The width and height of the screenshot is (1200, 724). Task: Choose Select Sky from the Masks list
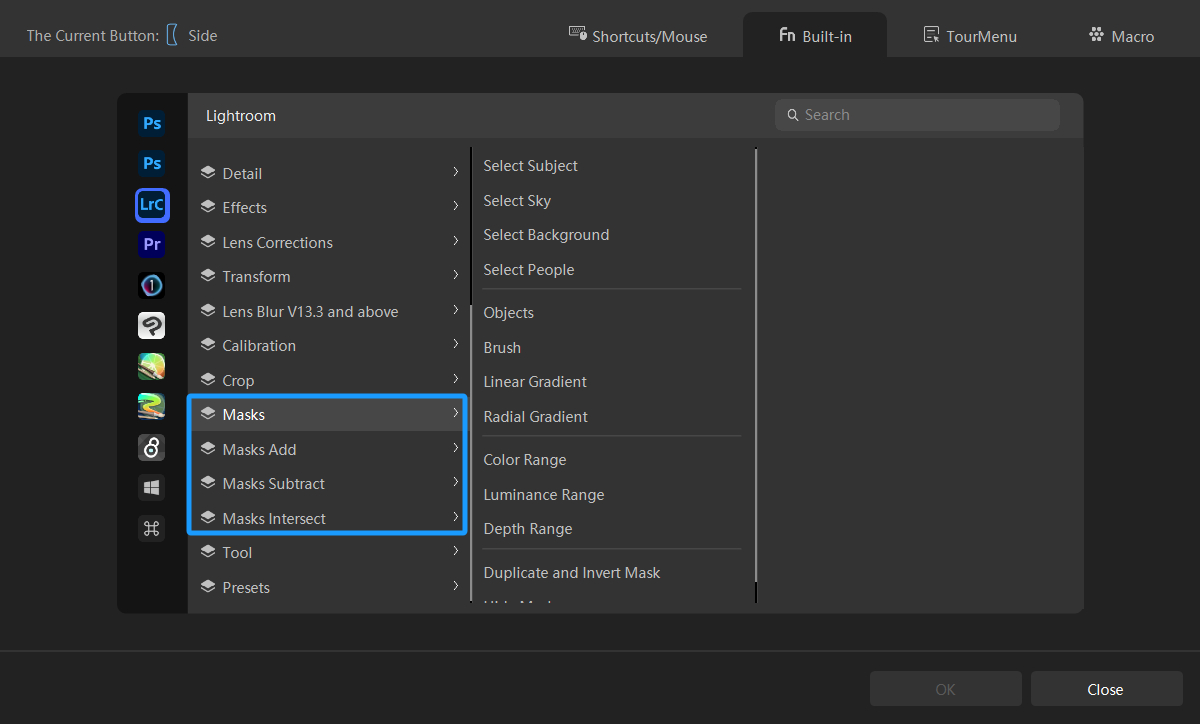517,200
